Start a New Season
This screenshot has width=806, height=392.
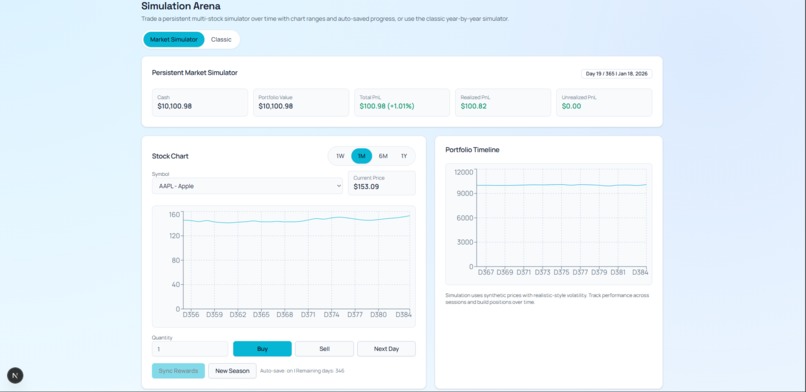click(232, 371)
